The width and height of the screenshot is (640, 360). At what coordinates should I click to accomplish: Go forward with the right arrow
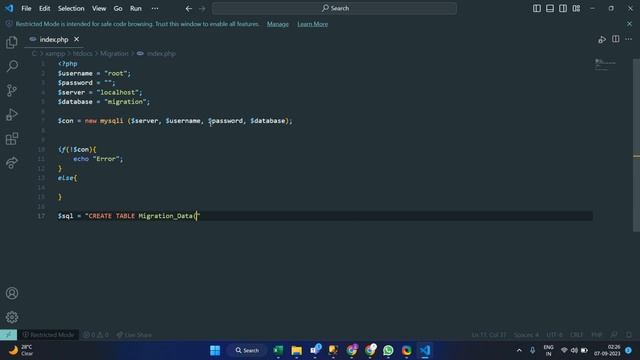(202, 8)
